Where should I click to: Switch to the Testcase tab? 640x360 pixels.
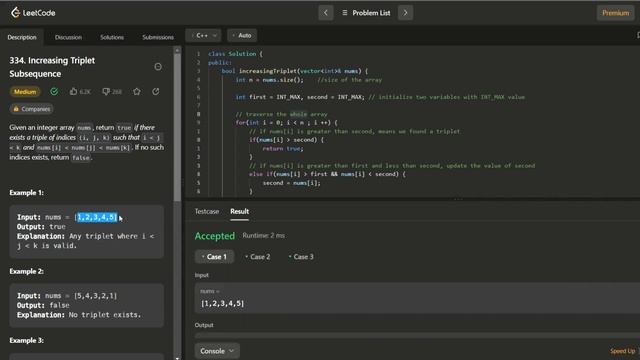pos(207,211)
